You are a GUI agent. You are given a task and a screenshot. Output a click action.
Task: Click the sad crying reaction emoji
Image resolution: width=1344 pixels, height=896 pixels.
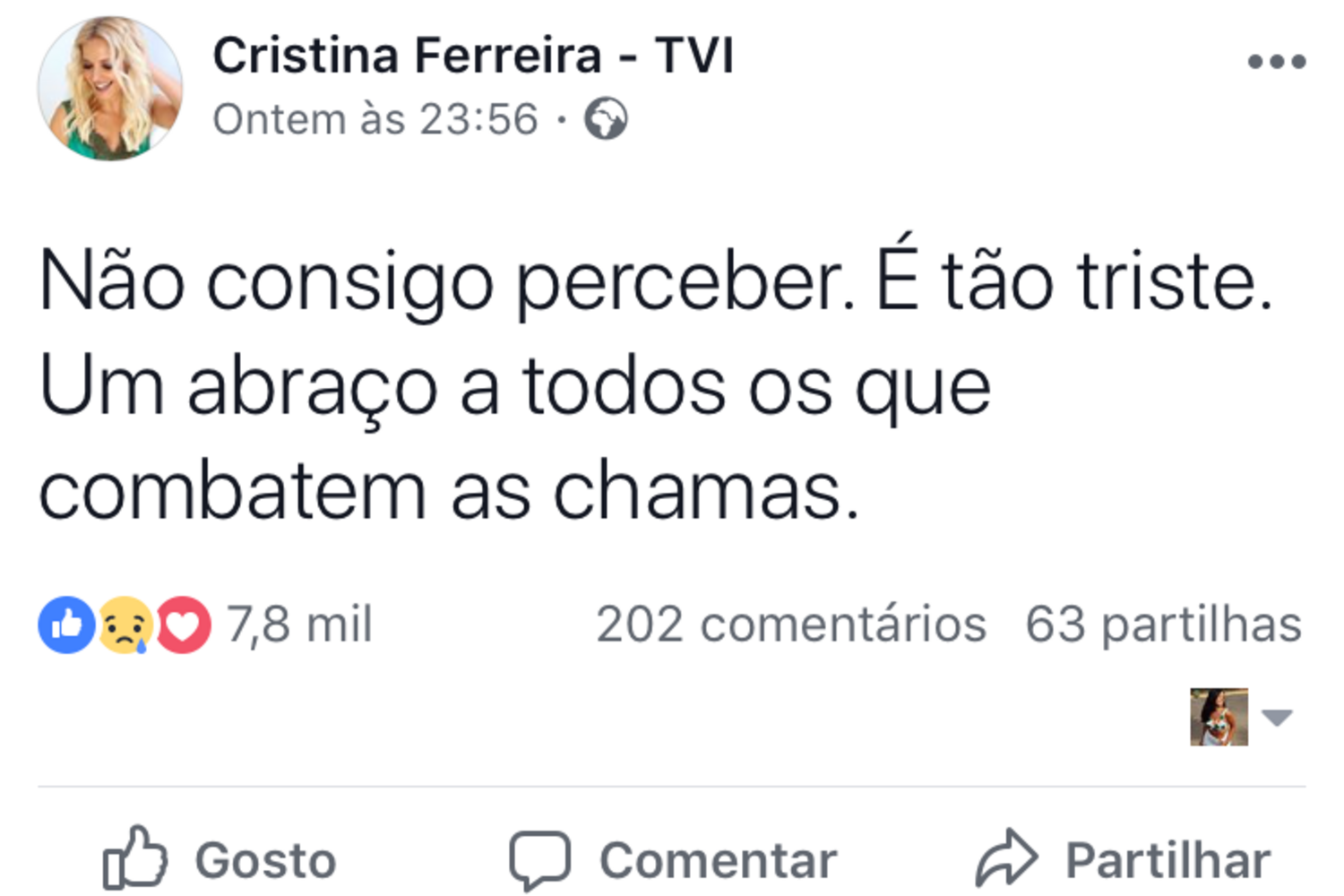click(125, 625)
